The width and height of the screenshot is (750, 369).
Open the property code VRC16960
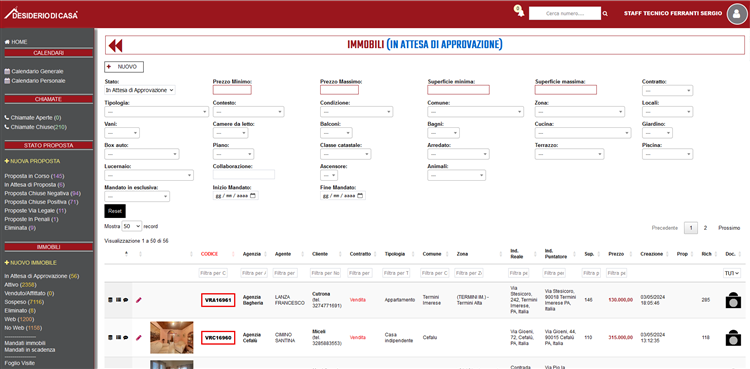coord(218,338)
